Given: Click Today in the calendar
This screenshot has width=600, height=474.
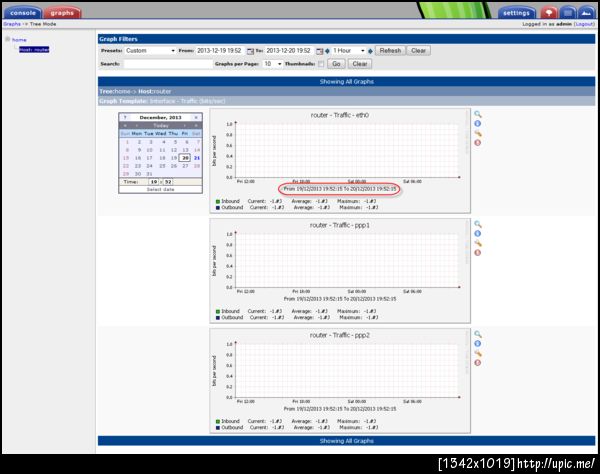Looking at the screenshot, I should pyautogui.click(x=161, y=125).
